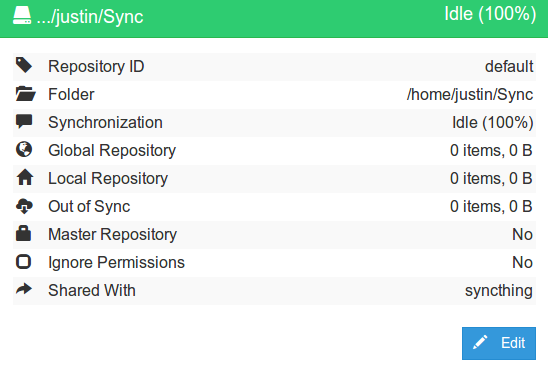Click the pencil icon on the Edit button
The width and height of the screenshot is (548, 369).
click(480, 342)
